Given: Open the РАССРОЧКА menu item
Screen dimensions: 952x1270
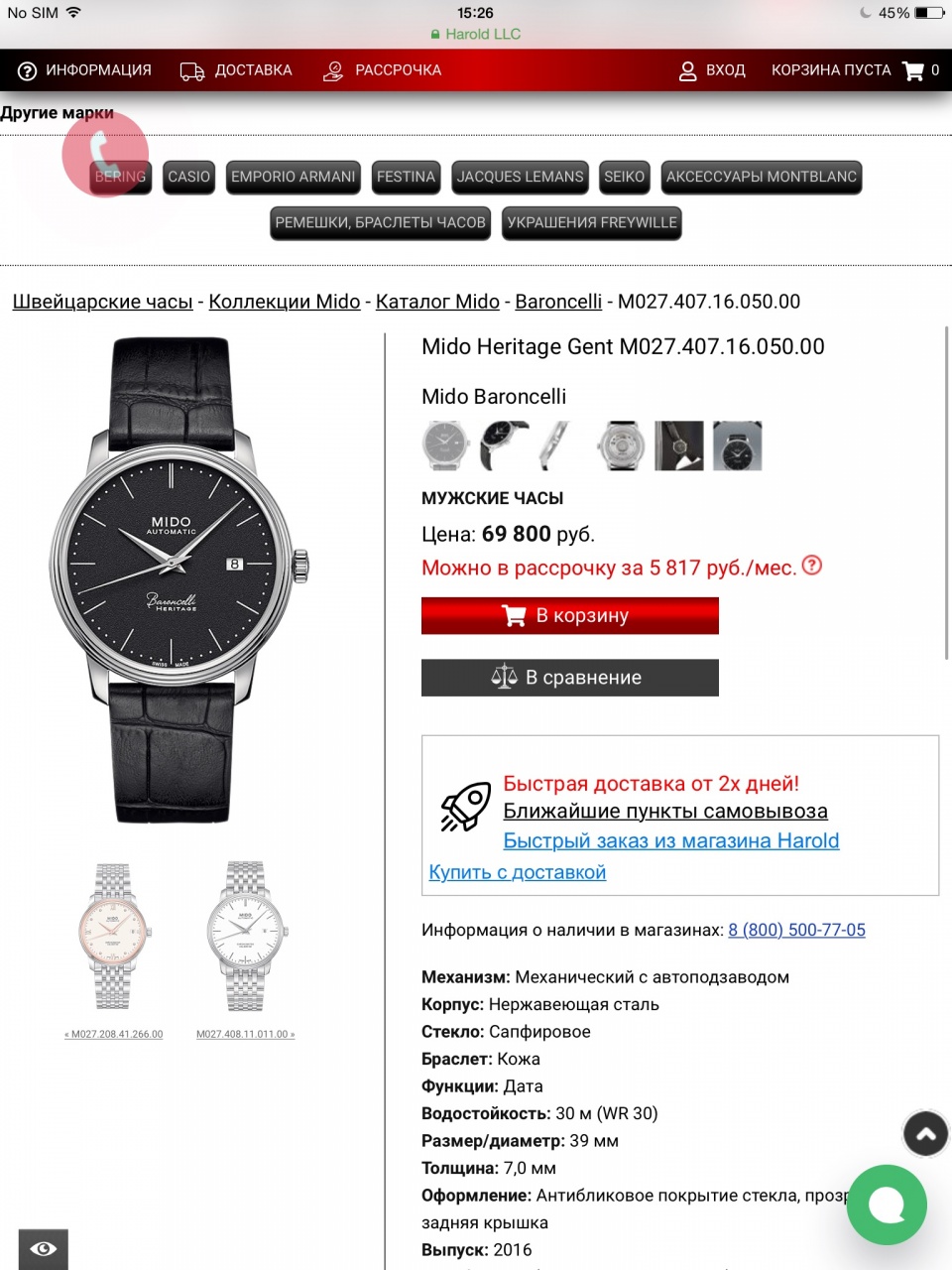Looking at the screenshot, I should point(383,70).
